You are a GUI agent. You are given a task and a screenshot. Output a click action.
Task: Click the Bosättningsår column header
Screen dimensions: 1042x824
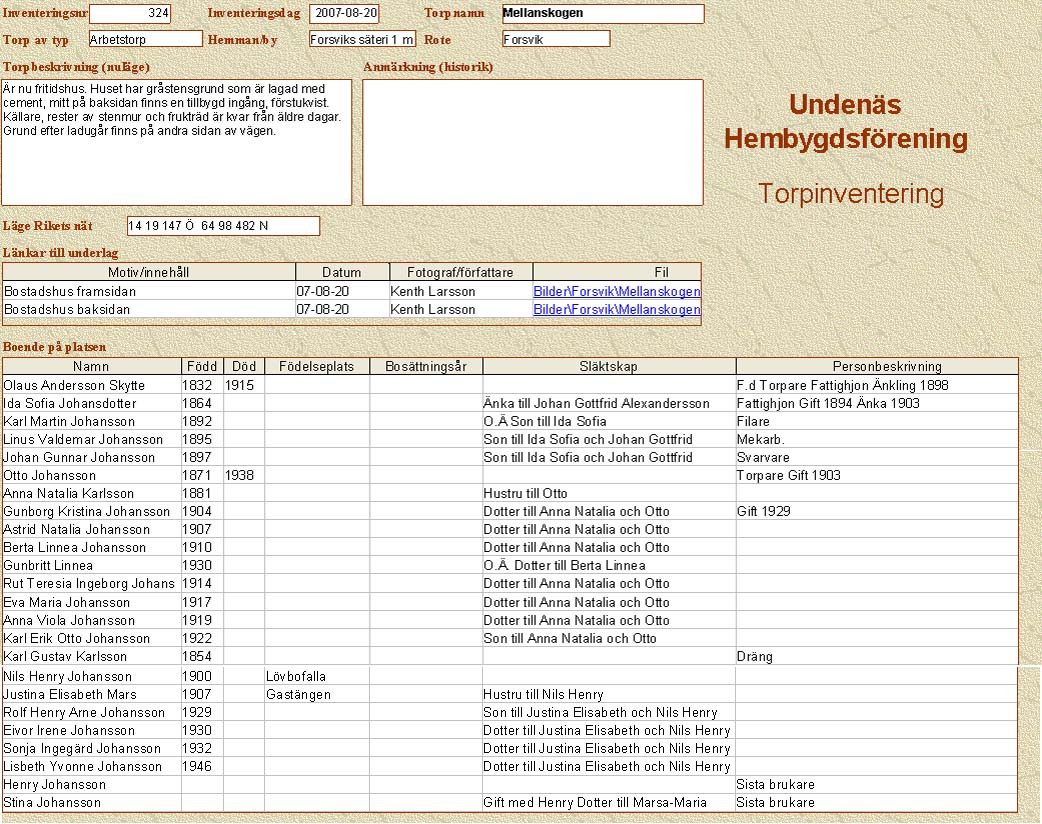(426, 367)
